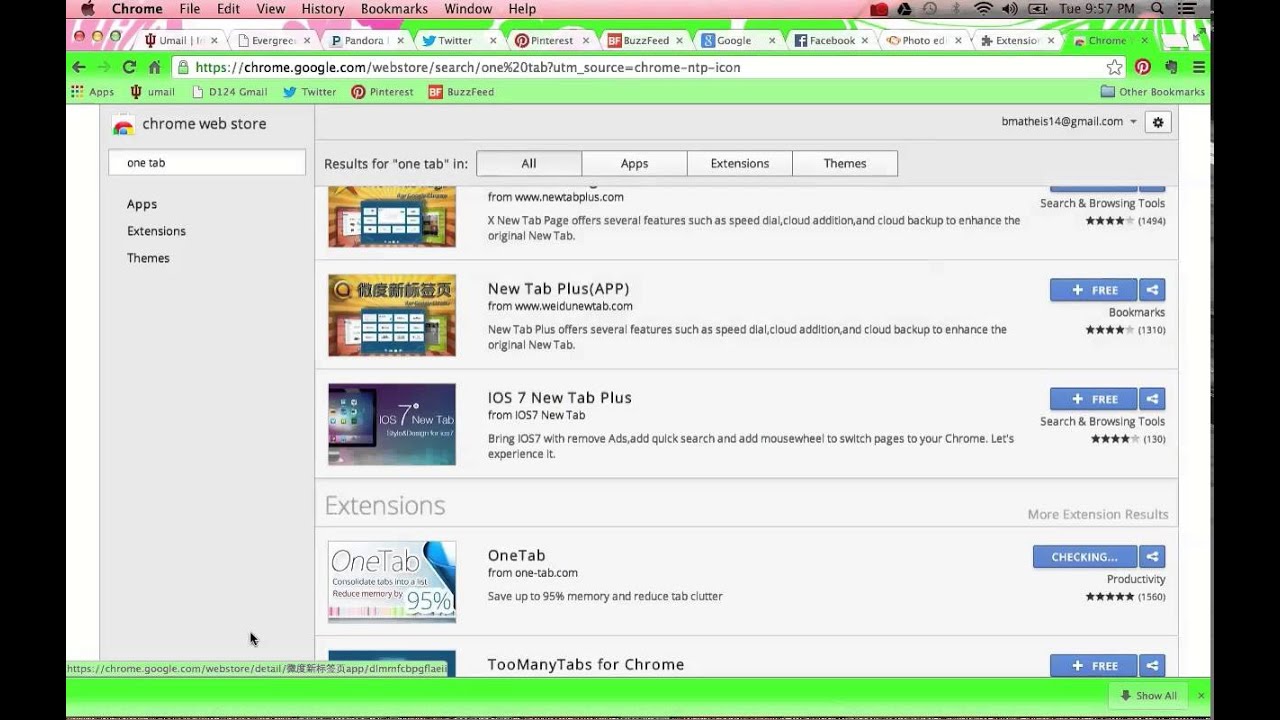This screenshot has width=1280, height=720.
Task: Open the OneTab extension thumbnail
Action: pos(392,582)
